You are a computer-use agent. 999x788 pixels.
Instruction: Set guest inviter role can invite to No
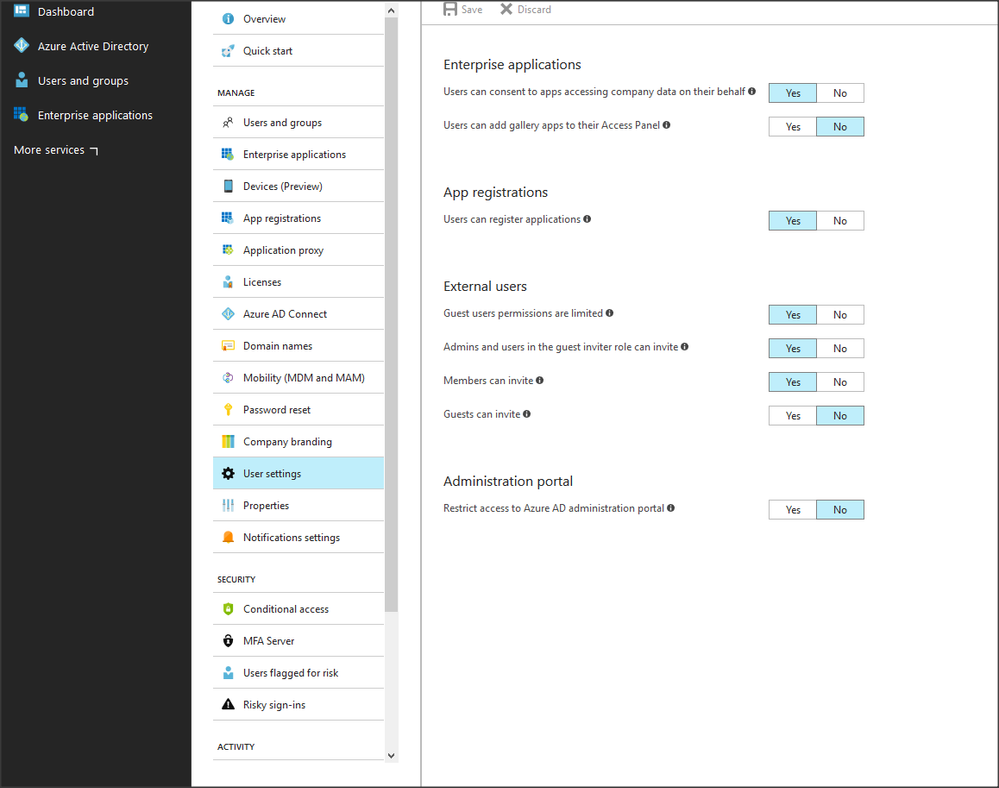(840, 348)
